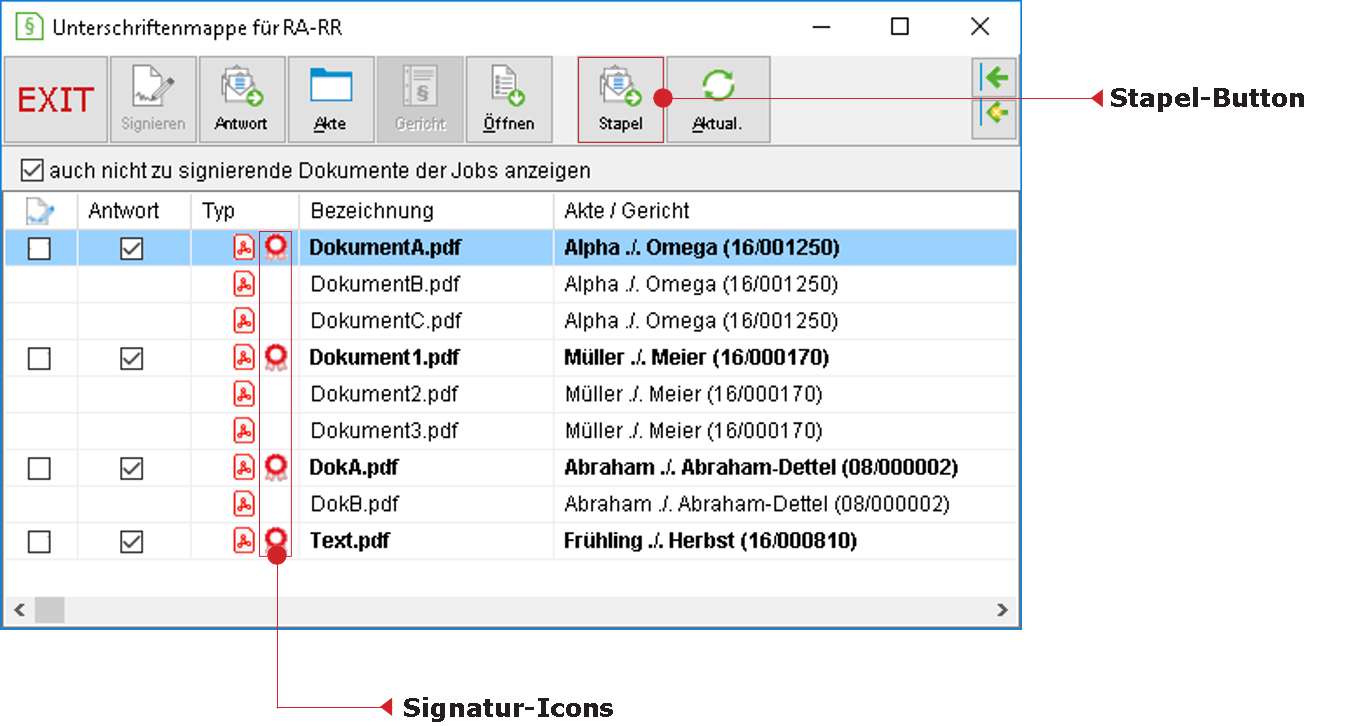The width and height of the screenshot is (1353, 726).
Task: Click the signature seal icon of DokA.pdf
Action: [276, 467]
